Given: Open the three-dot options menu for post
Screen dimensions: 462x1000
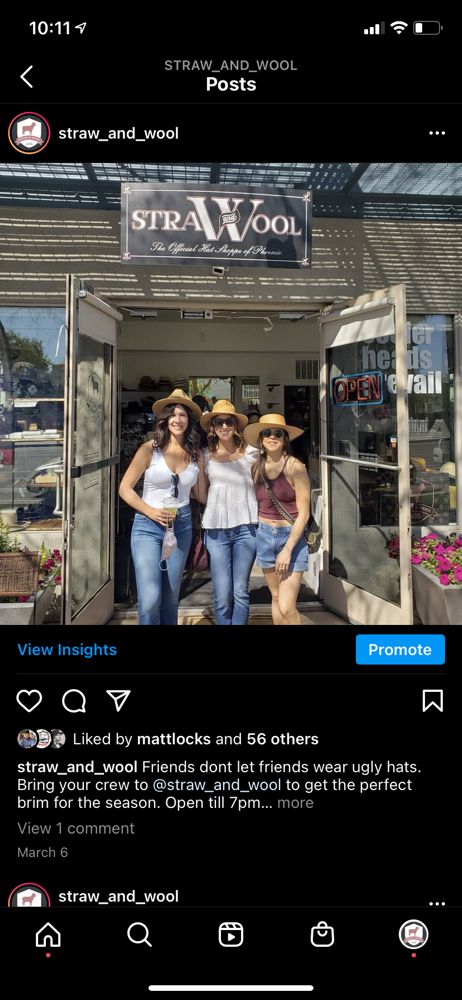Looking at the screenshot, I should click(437, 133).
